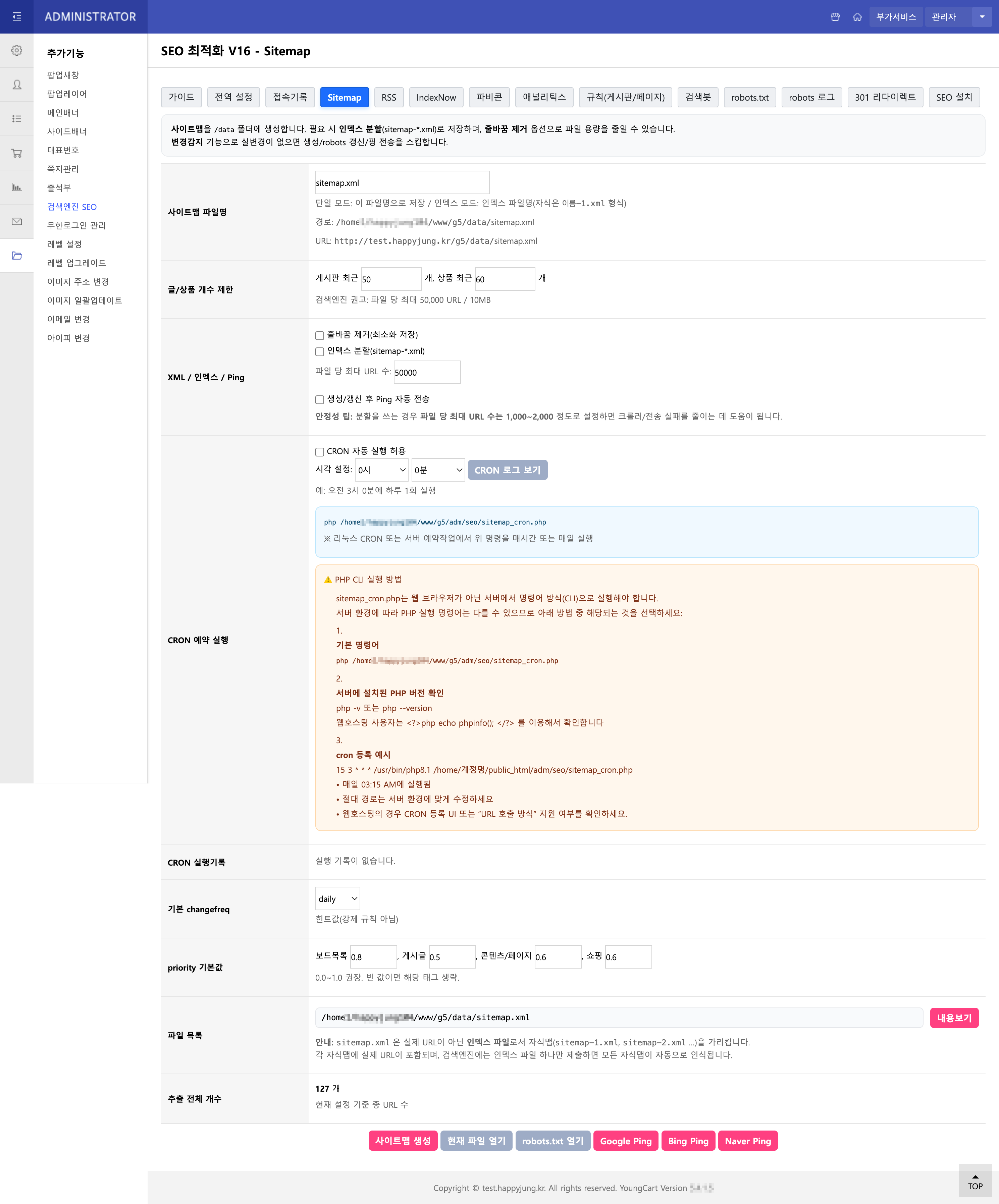Open the mail envelope sidebar icon
This screenshot has height=1204, width=999.
[17, 221]
